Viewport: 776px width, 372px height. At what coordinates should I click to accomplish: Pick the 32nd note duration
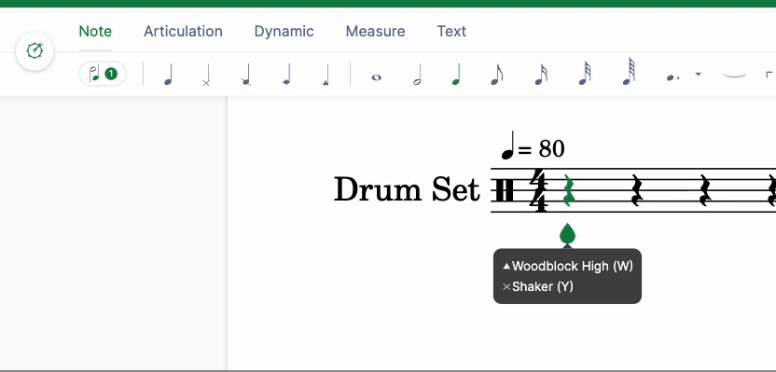click(x=584, y=74)
